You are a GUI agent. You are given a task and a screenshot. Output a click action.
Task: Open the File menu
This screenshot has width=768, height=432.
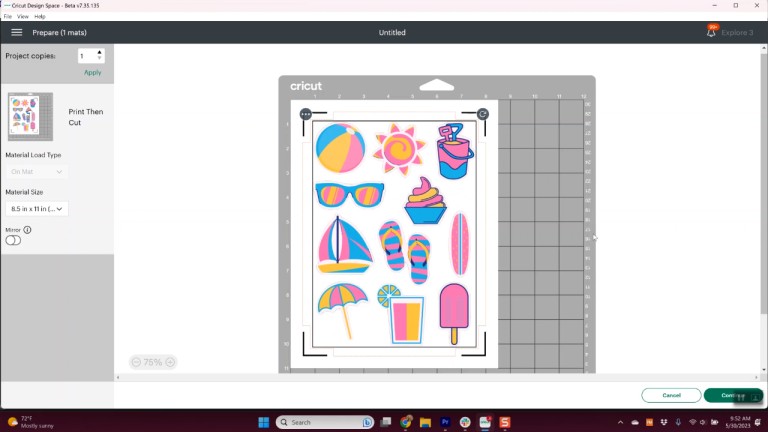click(8, 16)
